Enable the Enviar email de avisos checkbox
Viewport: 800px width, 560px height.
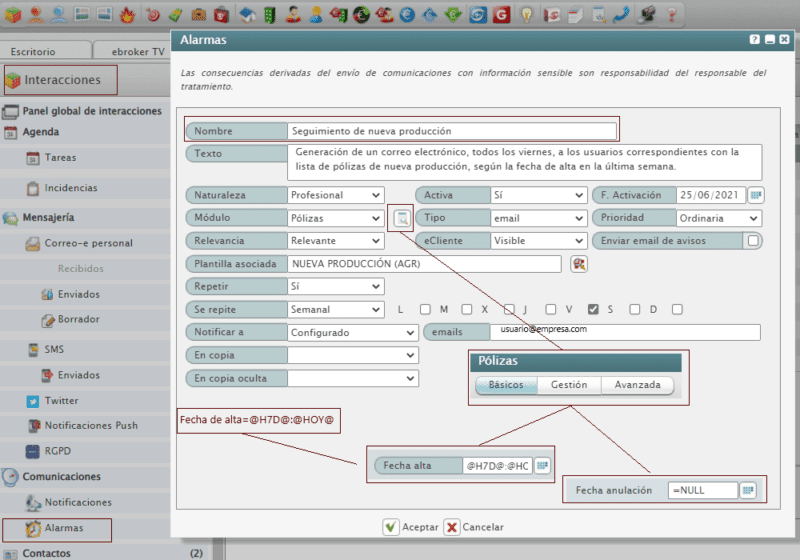click(753, 241)
